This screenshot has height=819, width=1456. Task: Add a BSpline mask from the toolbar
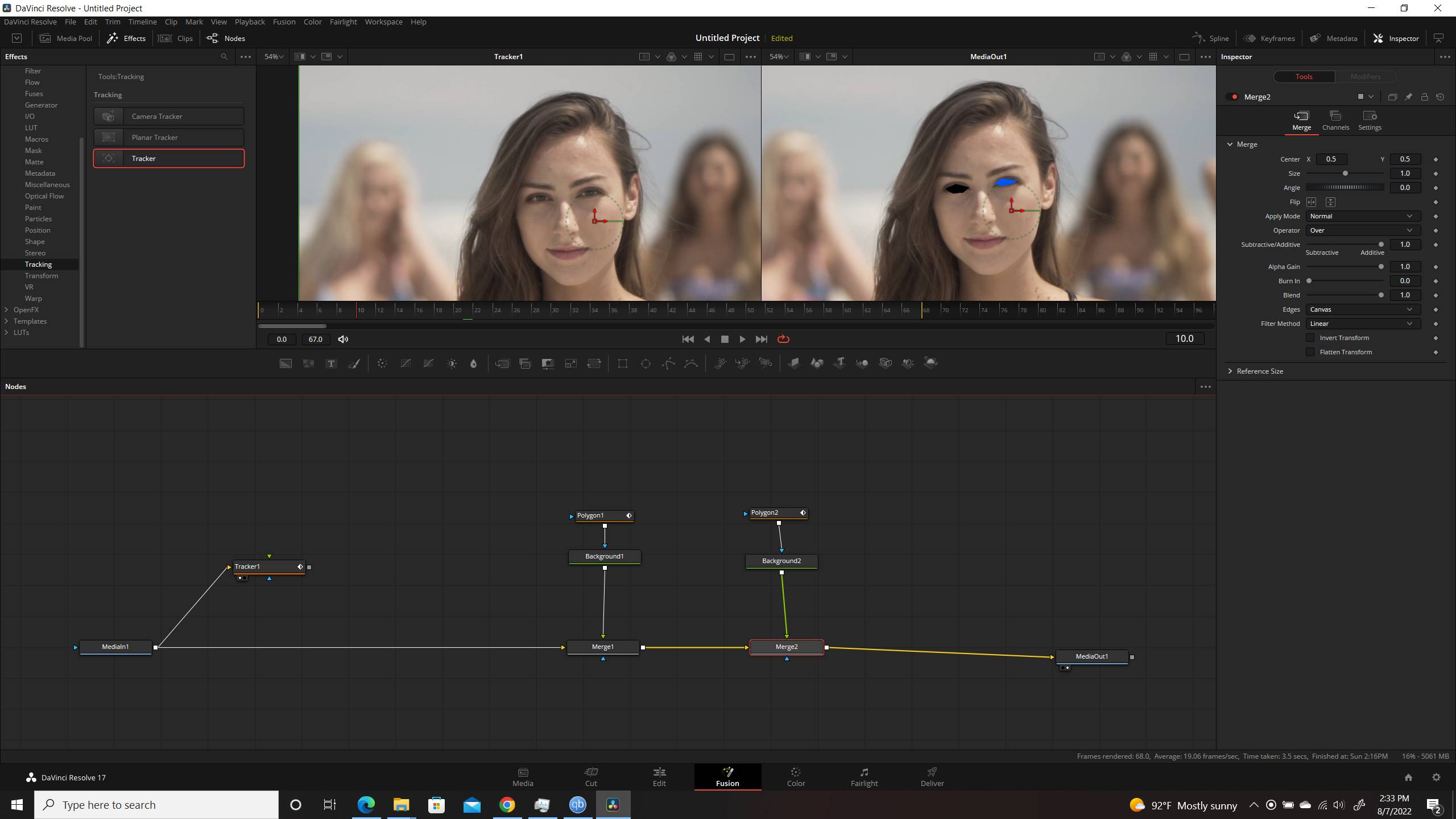coord(691,363)
